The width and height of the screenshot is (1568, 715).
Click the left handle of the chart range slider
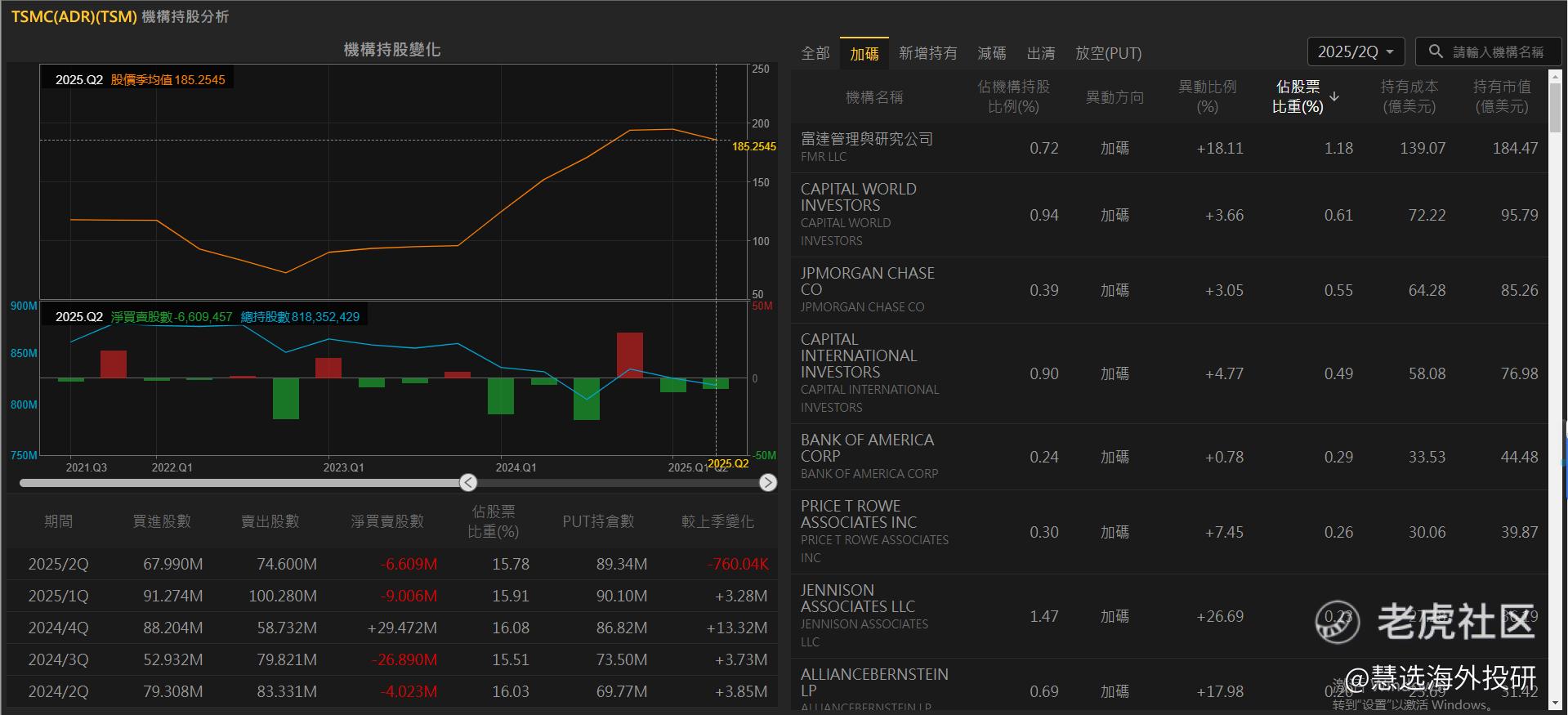point(468,482)
